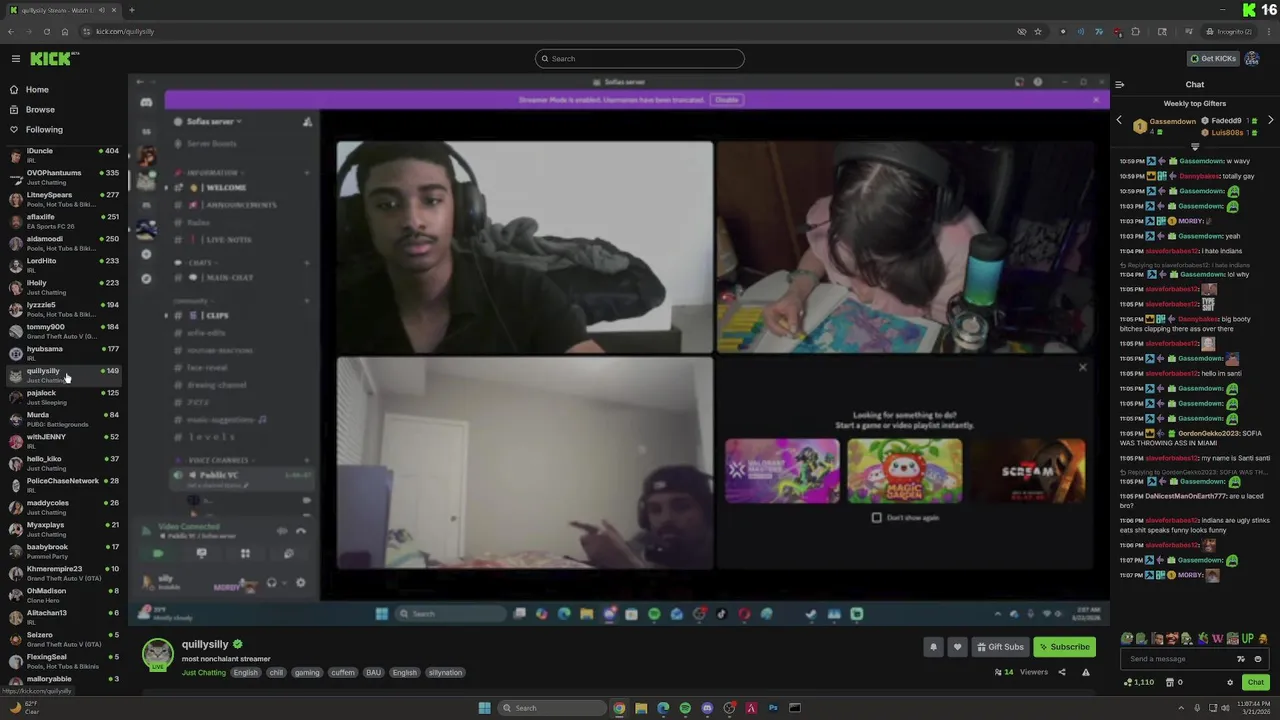The height and width of the screenshot is (720, 1280).
Task: Select aidamoodi channel in sidebar
Action: point(64,243)
